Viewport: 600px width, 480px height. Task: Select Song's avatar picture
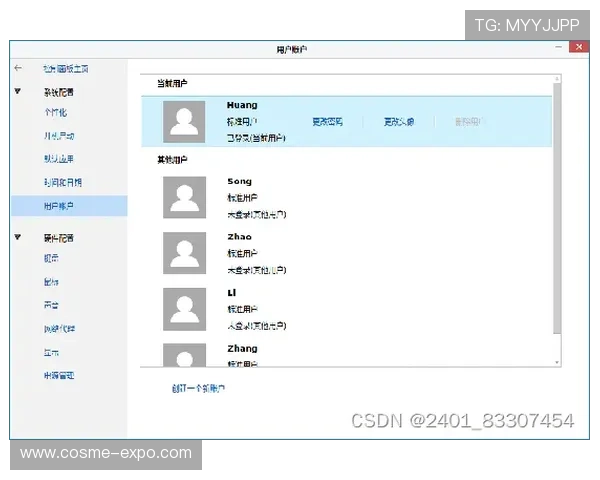coord(184,197)
